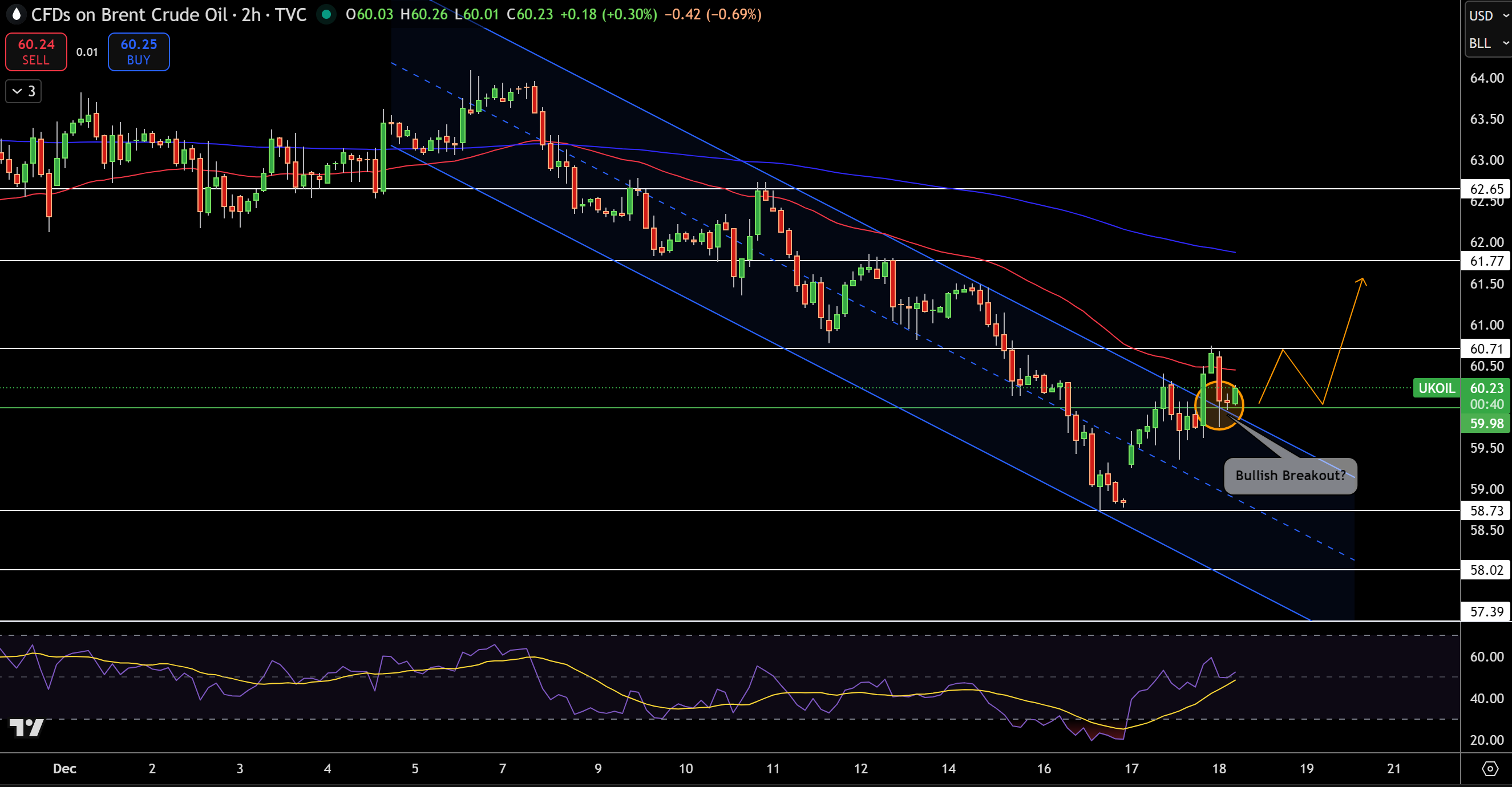Click the green 59.98 price label
This screenshot has height=787, width=1512.
point(1486,423)
